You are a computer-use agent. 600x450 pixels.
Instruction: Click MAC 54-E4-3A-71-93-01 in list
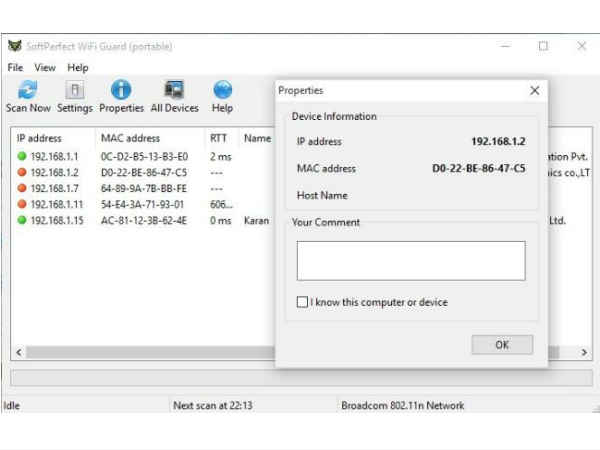coord(142,204)
